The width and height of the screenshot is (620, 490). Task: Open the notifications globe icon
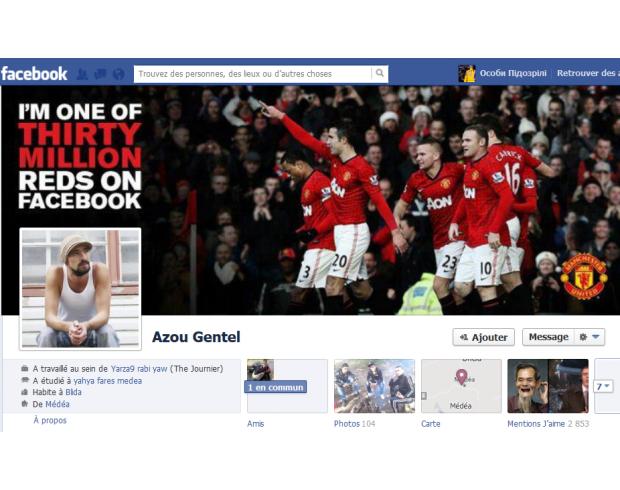119,74
